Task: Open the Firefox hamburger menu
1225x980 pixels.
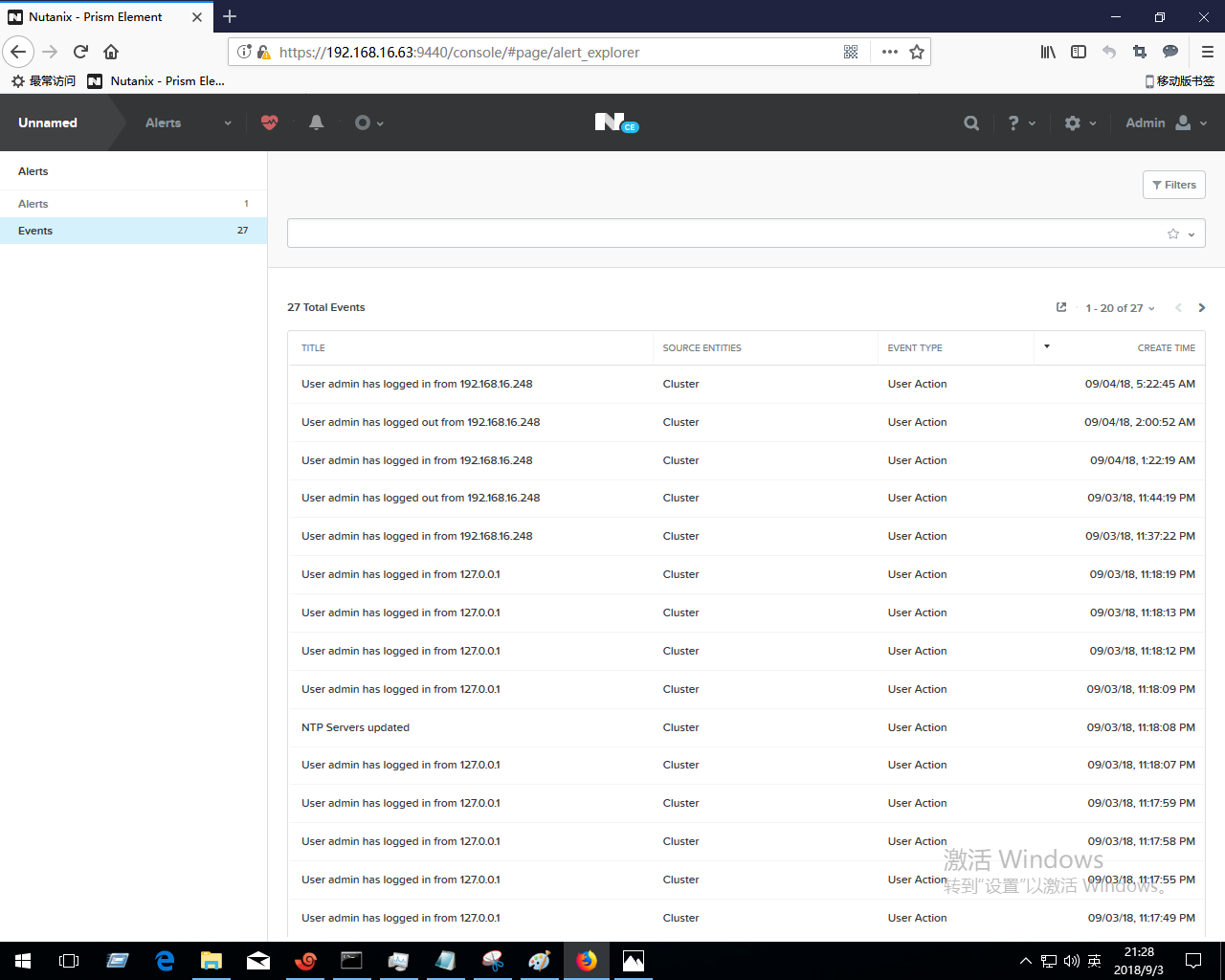Action: pos(1208,52)
